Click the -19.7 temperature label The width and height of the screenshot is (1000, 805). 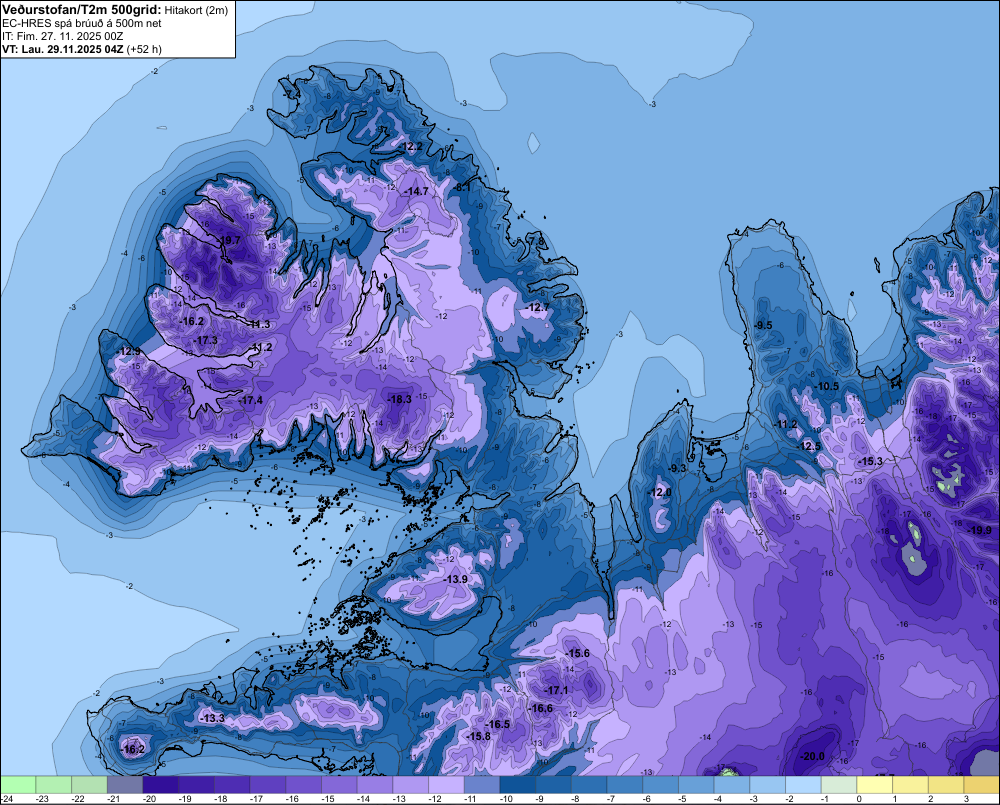point(229,240)
